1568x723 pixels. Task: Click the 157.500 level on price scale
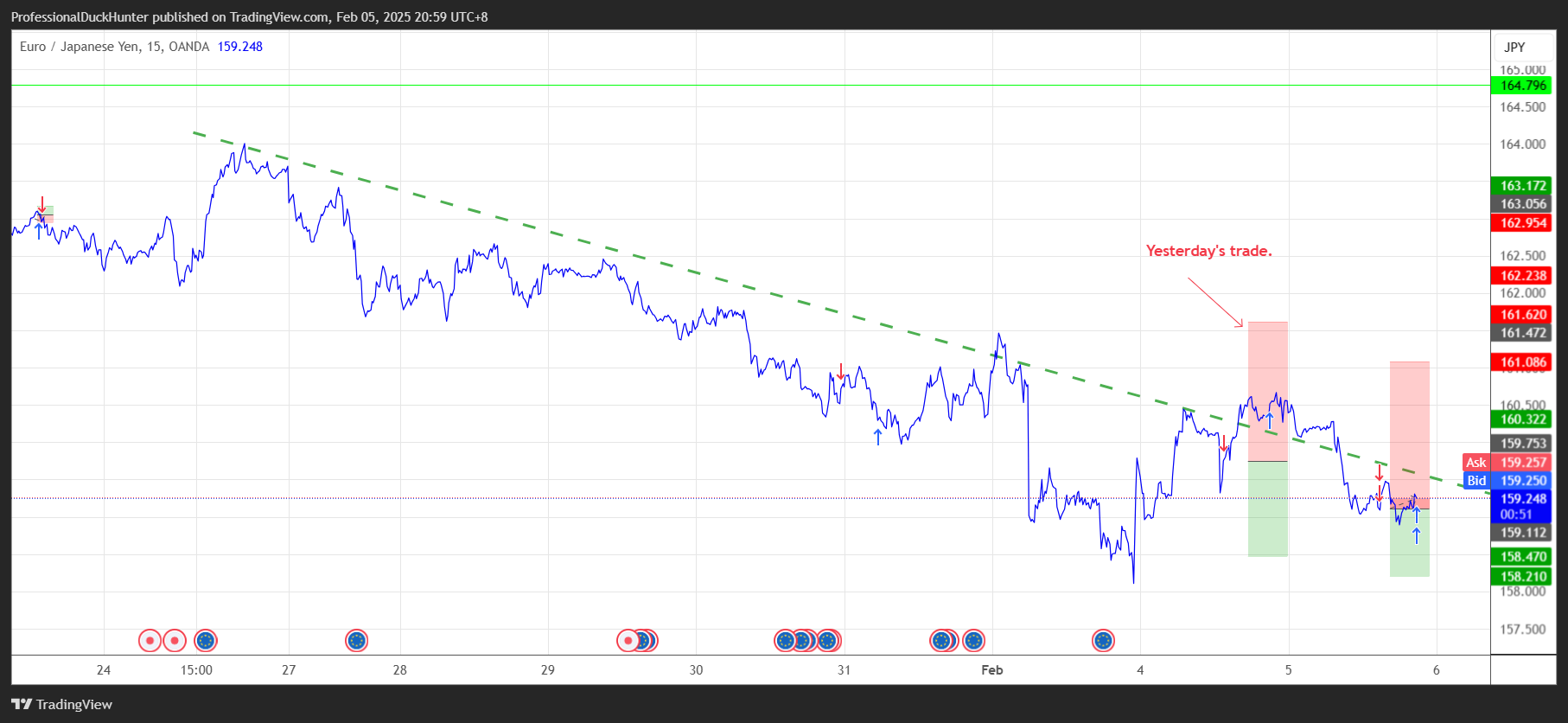(x=1523, y=630)
